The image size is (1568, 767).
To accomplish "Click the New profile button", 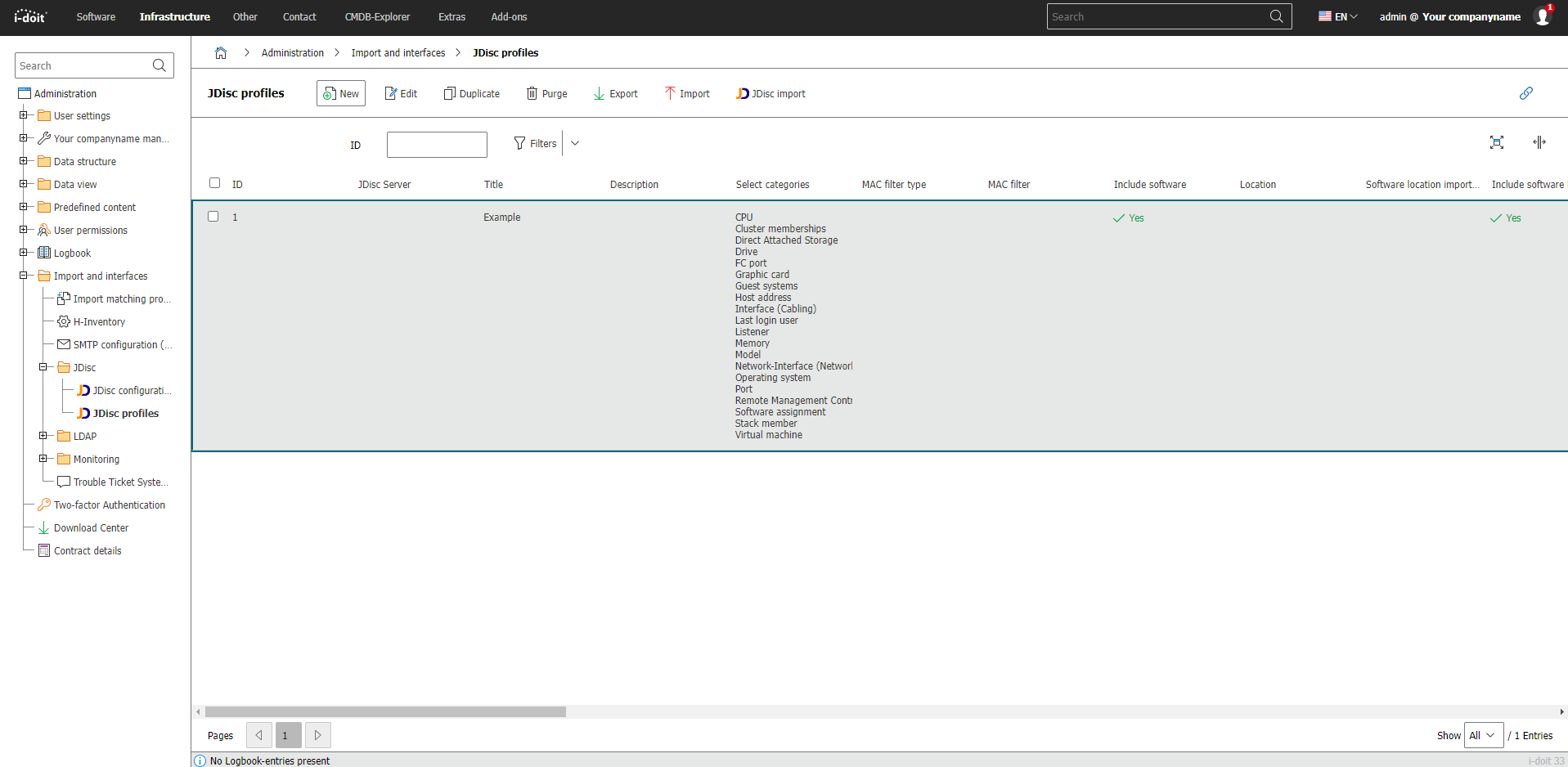I will [x=341, y=93].
